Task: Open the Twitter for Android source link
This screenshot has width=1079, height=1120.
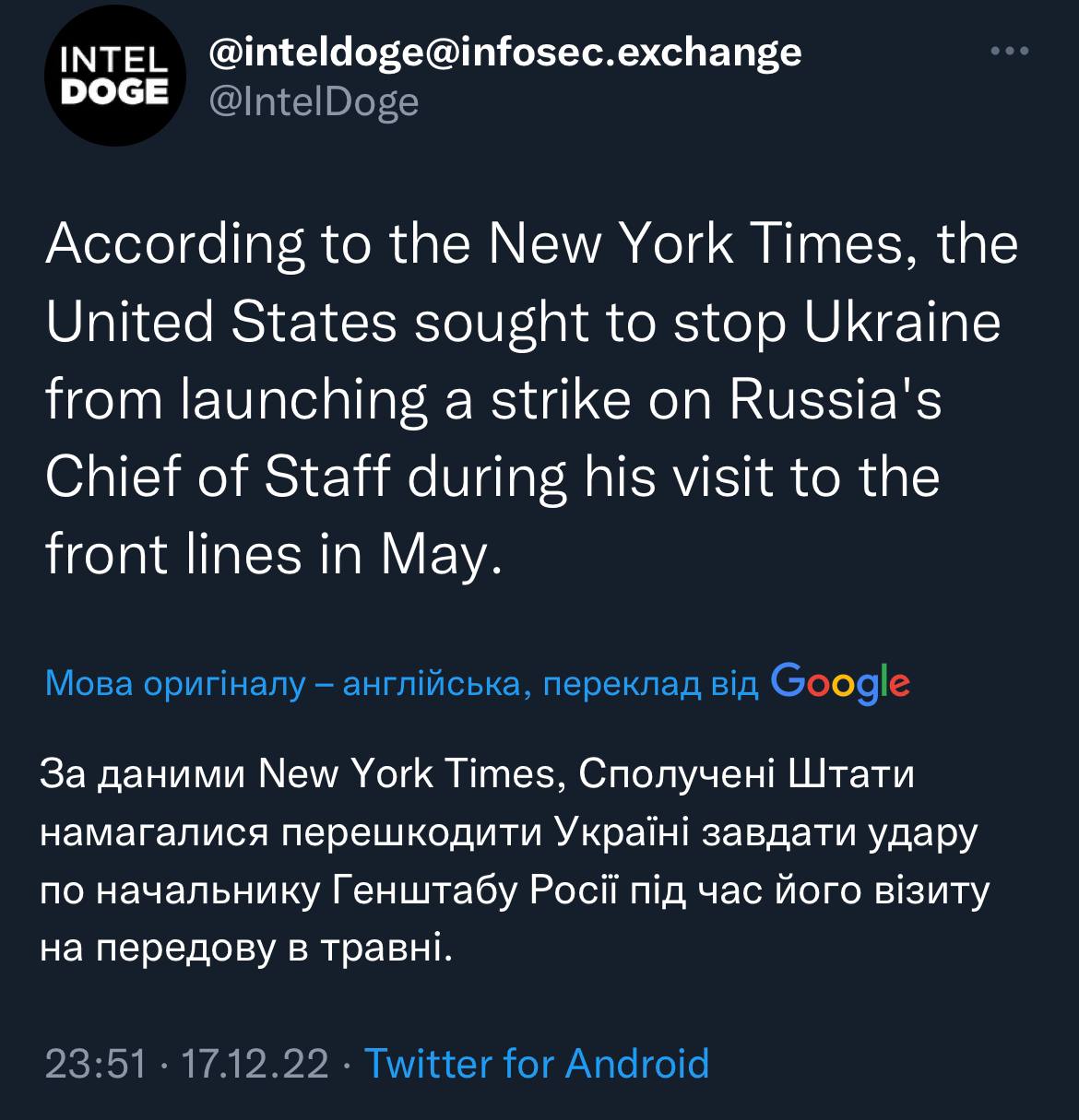Action: (x=537, y=1063)
